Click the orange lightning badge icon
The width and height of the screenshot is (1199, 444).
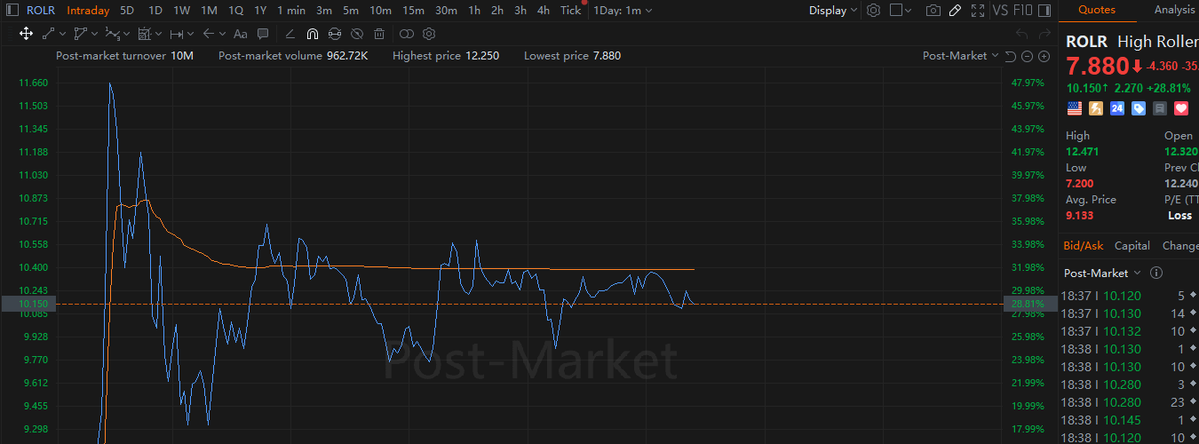[x=1096, y=109]
